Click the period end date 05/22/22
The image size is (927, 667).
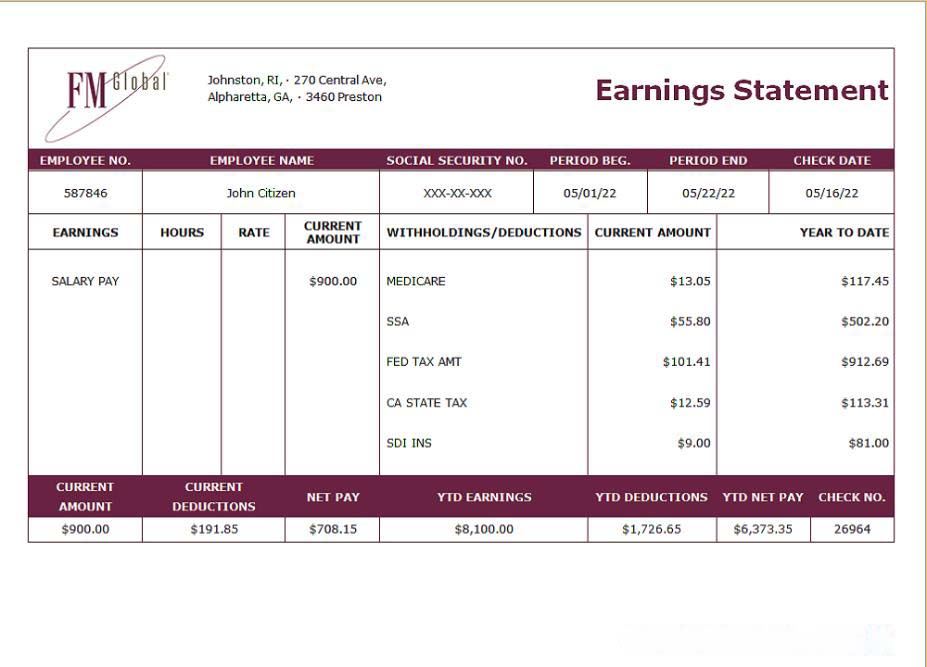(708, 193)
